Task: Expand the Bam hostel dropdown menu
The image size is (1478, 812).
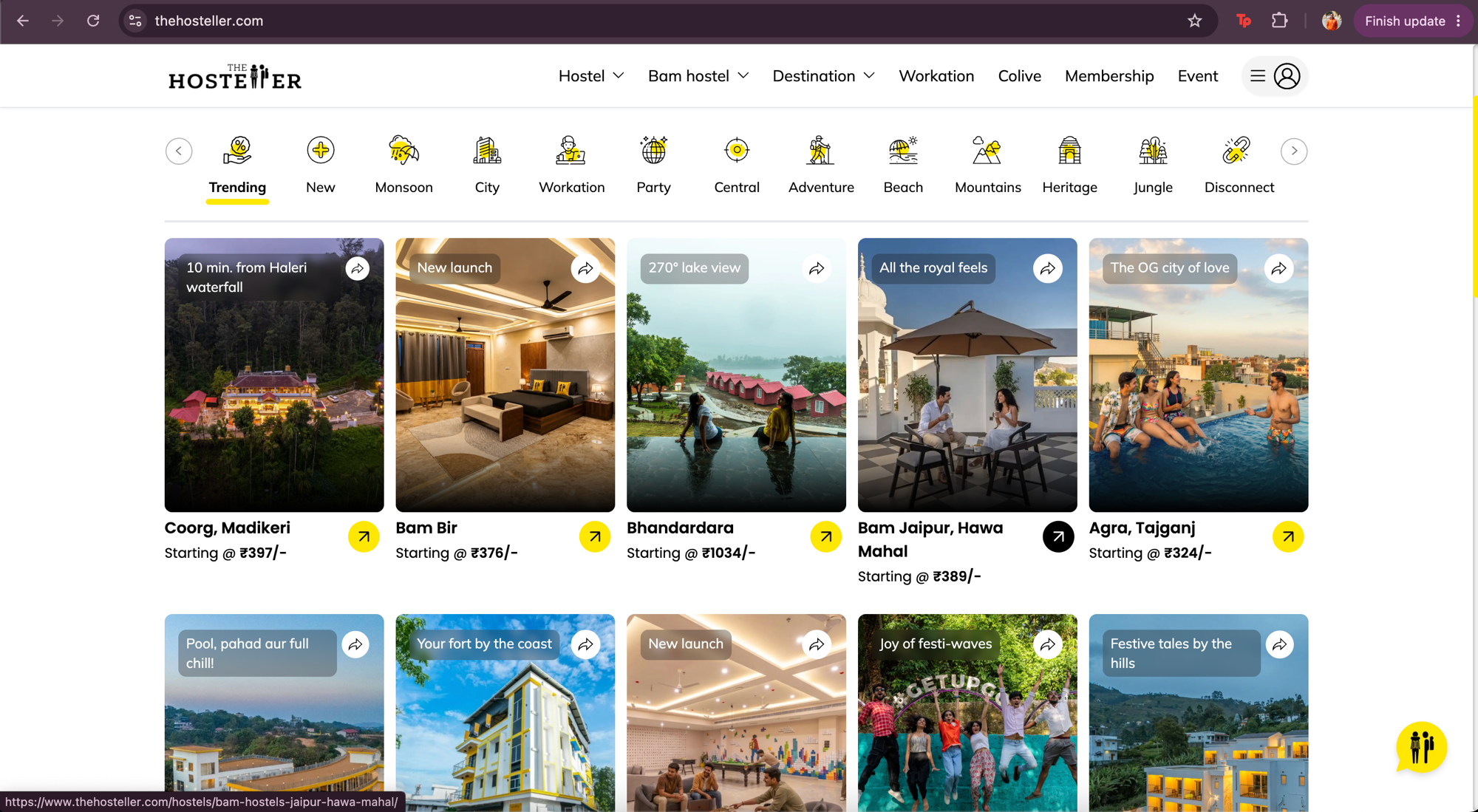Action: (x=698, y=75)
